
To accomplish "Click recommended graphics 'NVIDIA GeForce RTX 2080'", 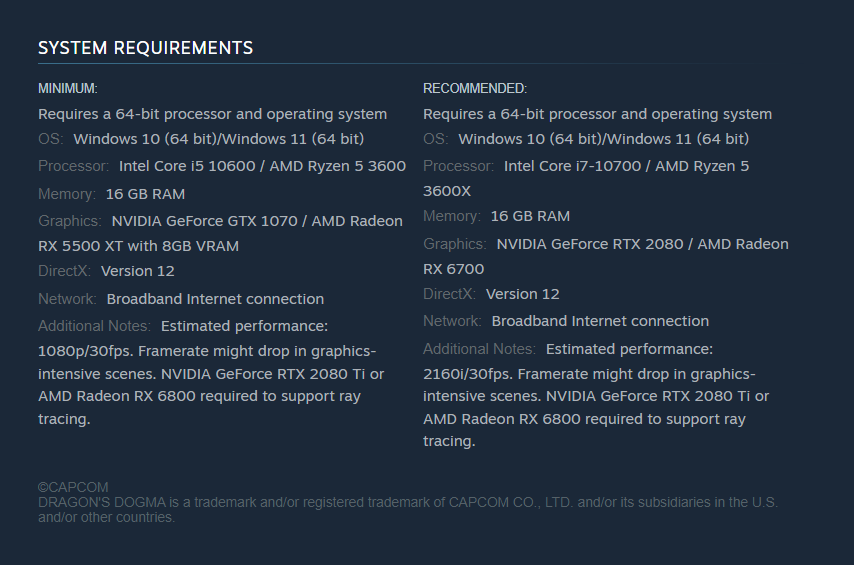I will tap(590, 244).
